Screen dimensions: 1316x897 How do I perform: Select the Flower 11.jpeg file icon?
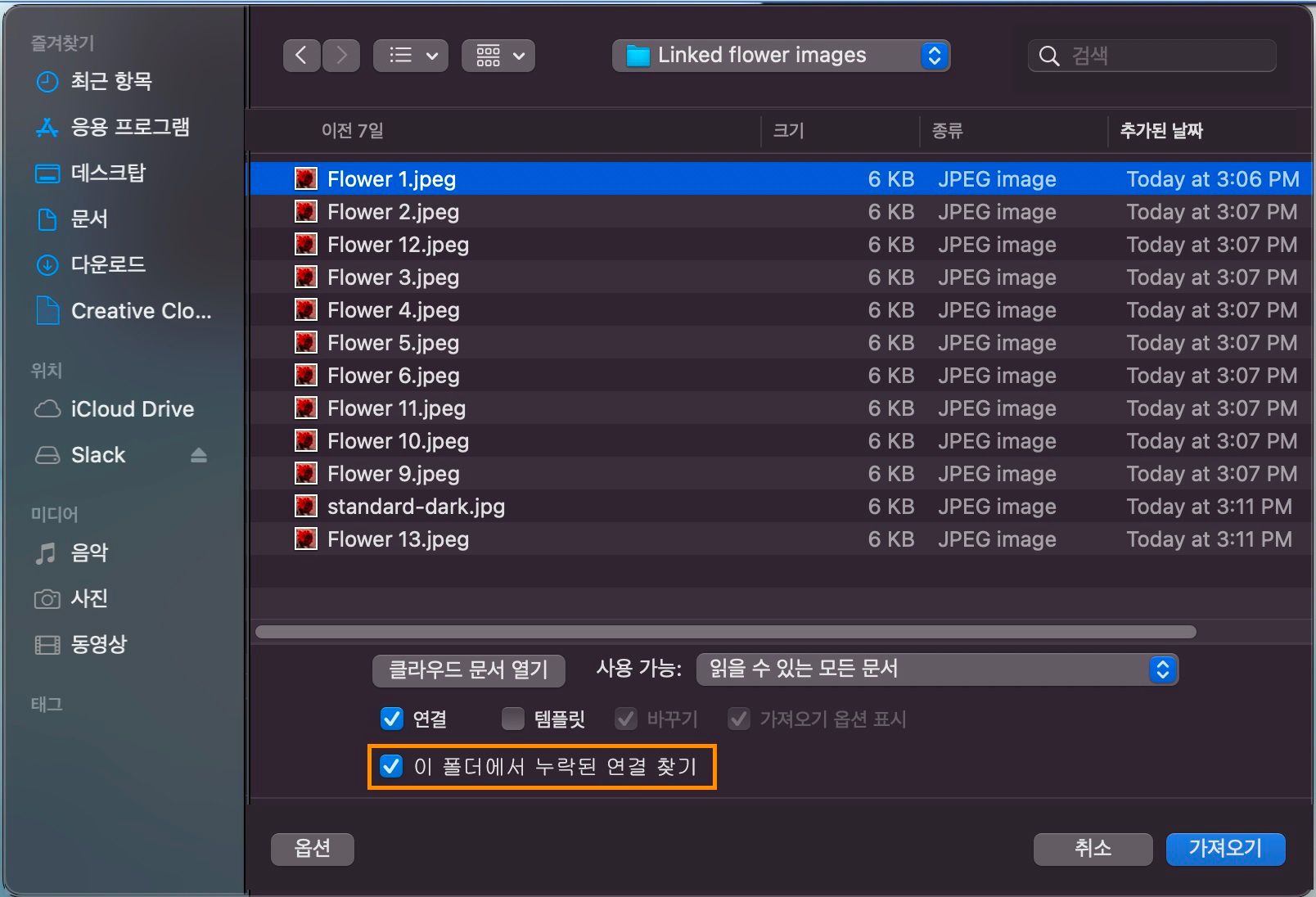pyautogui.click(x=306, y=408)
